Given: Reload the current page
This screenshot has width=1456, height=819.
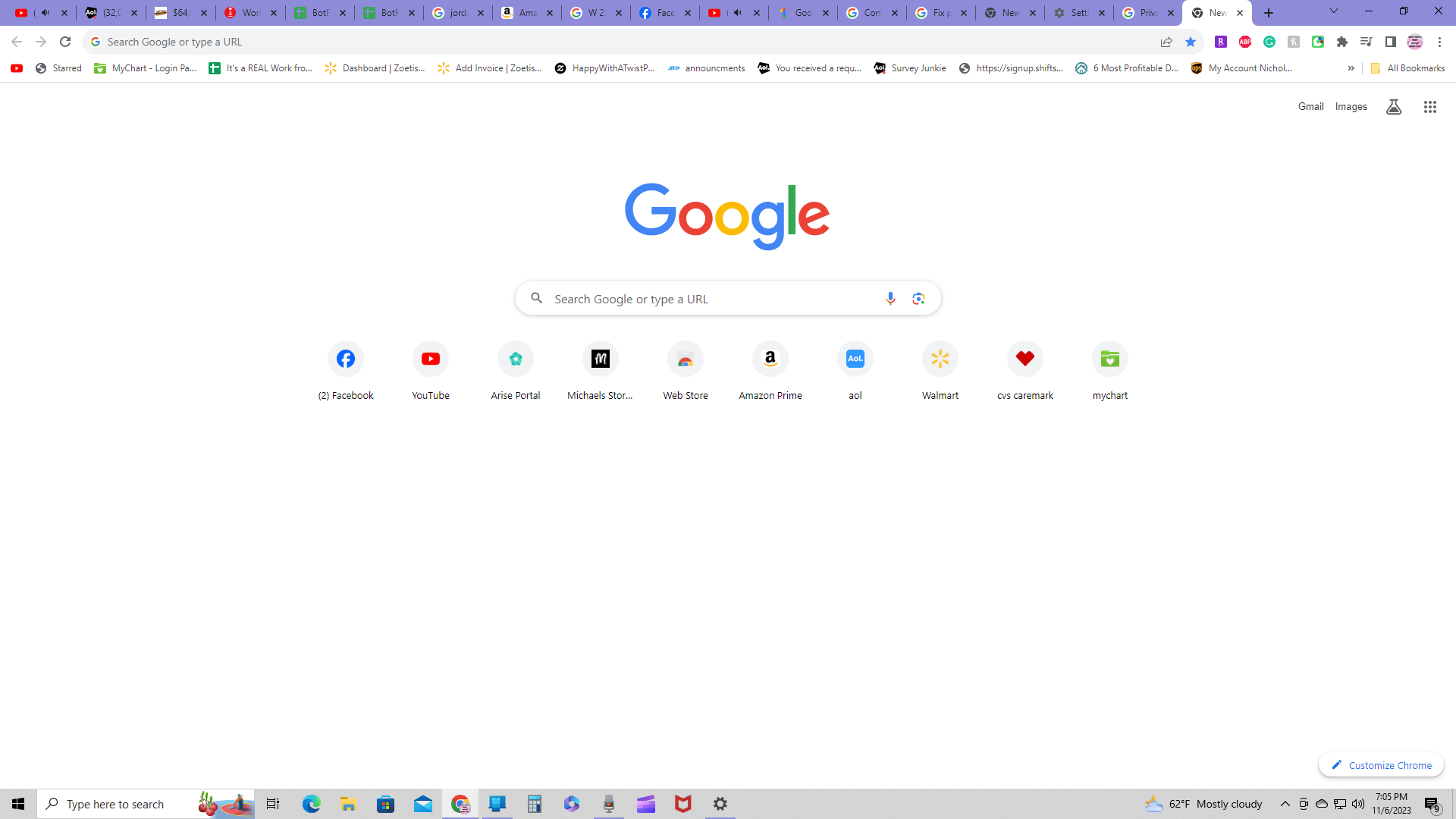Looking at the screenshot, I should (x=65, y=42).
